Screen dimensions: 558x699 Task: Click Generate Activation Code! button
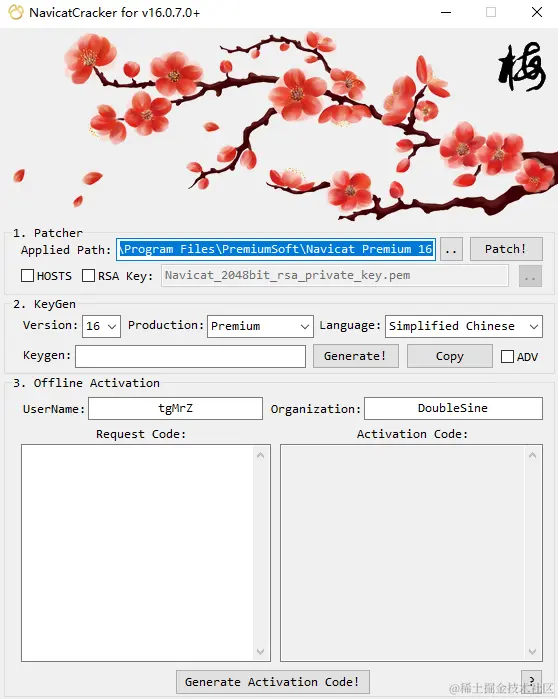(273, 682)
